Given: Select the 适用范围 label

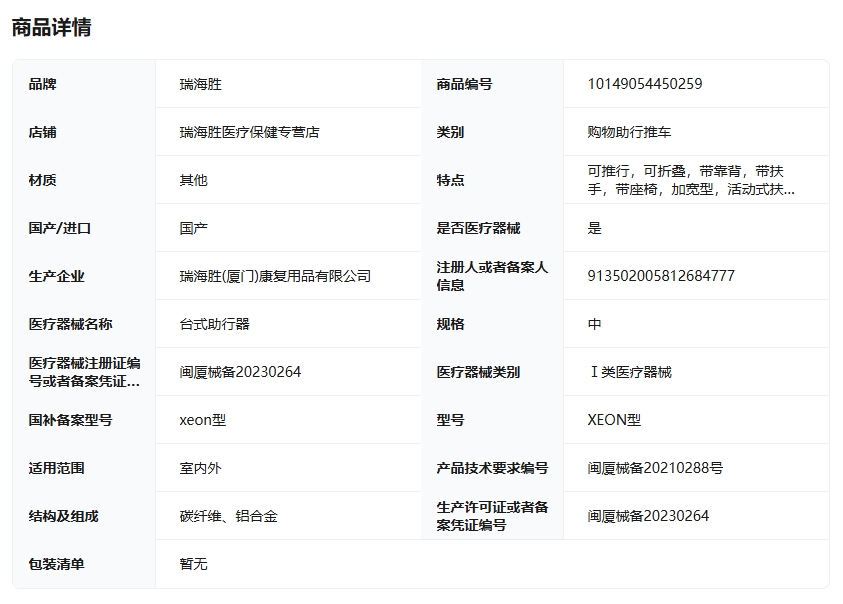Looking at the screenshot, I should (56, 468).
